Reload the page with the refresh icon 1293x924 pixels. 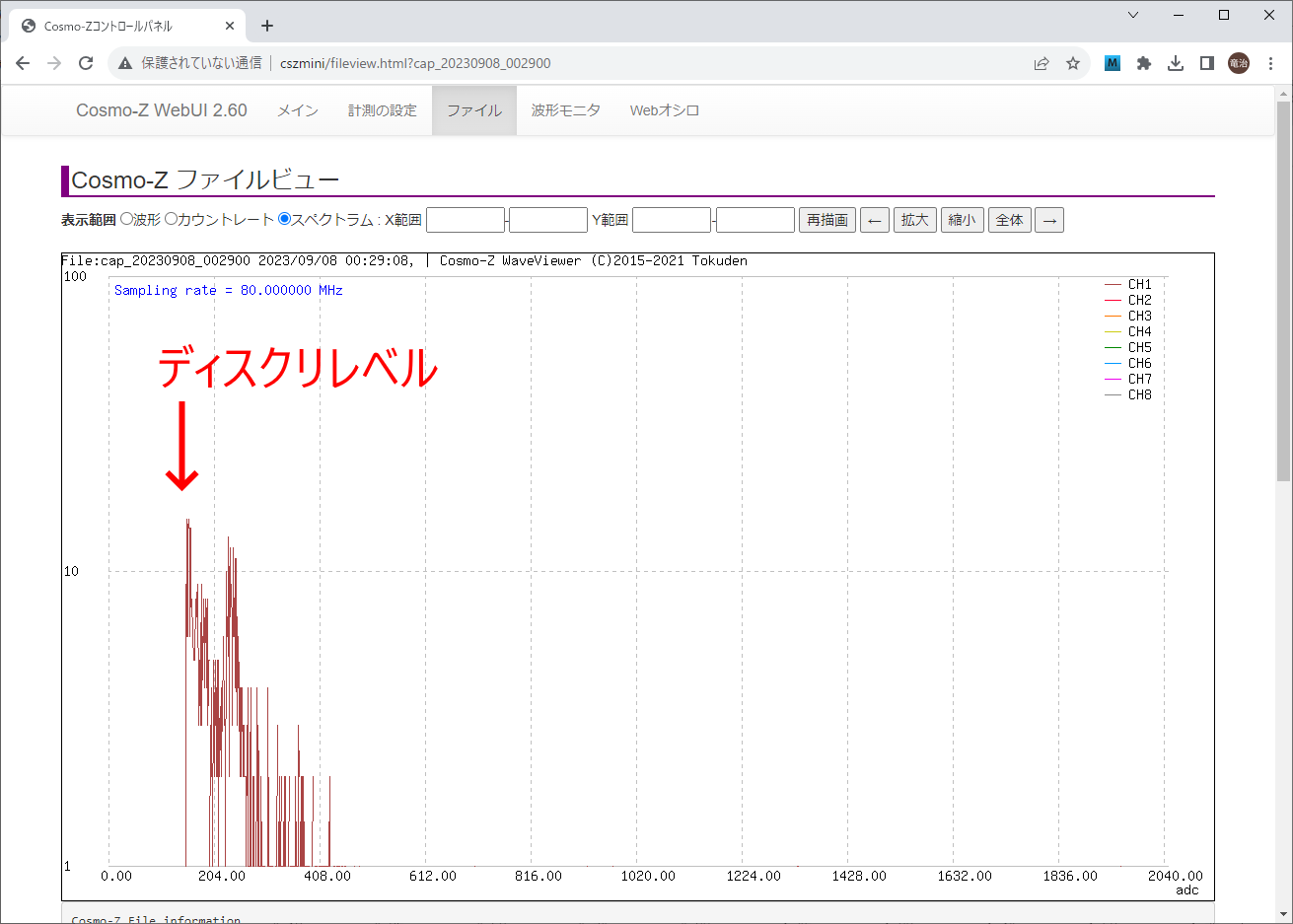pyautogui.click(x=86, y=63)
